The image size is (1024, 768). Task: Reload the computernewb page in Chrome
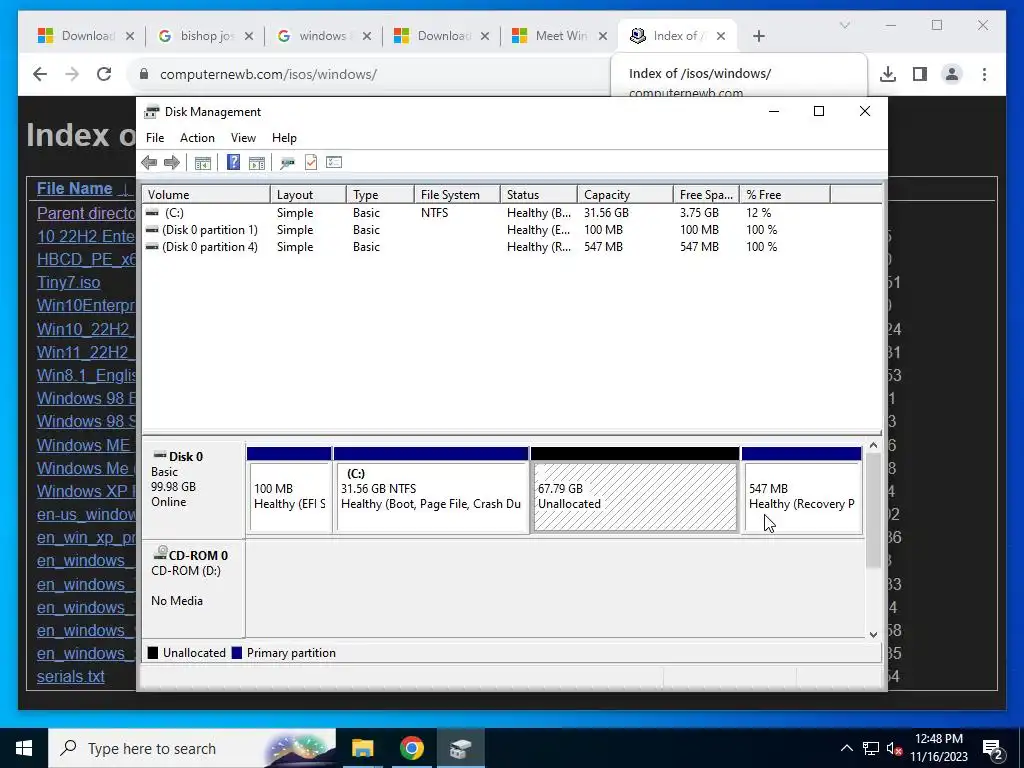[104, 74]
